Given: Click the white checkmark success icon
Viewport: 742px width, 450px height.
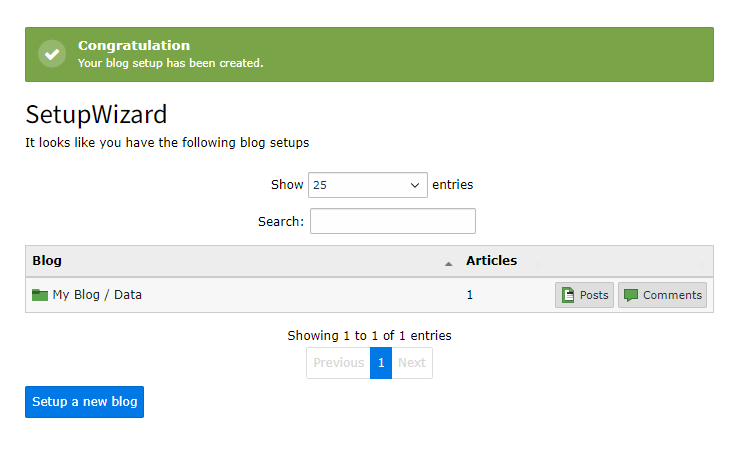Looking at the screenshot, I should (x=52, y=54).
